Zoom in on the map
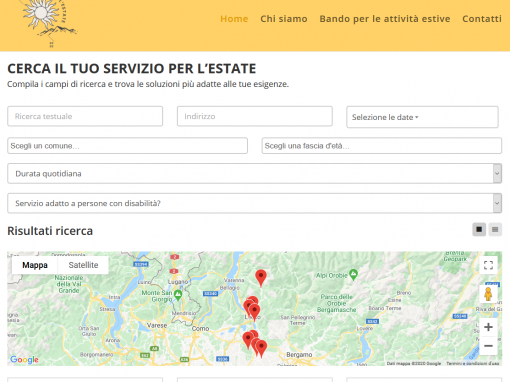 488,327
